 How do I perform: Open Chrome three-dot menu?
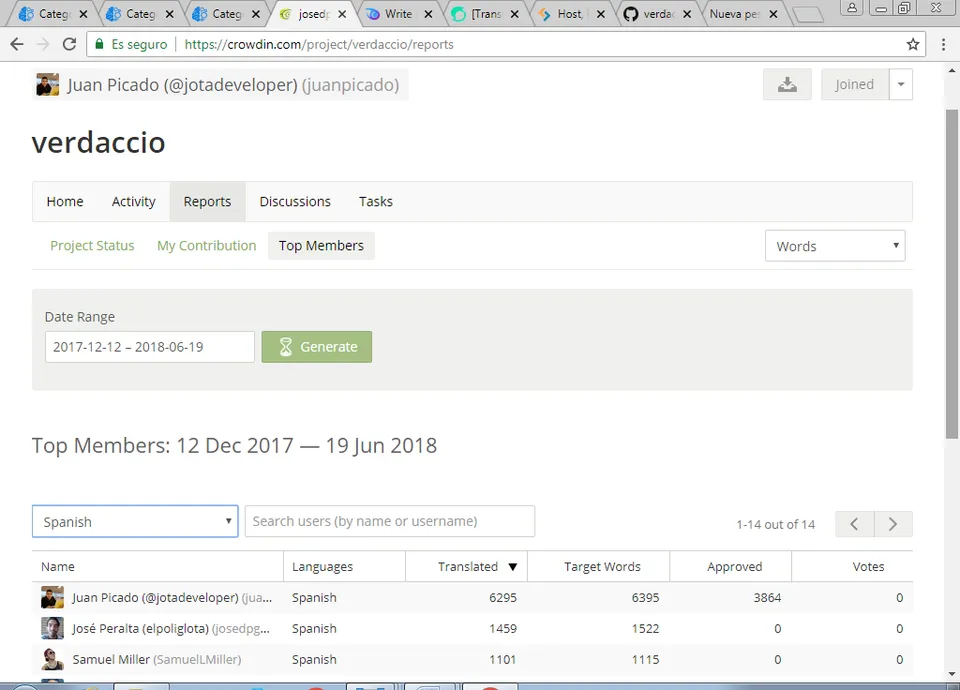tap(943, 44)
